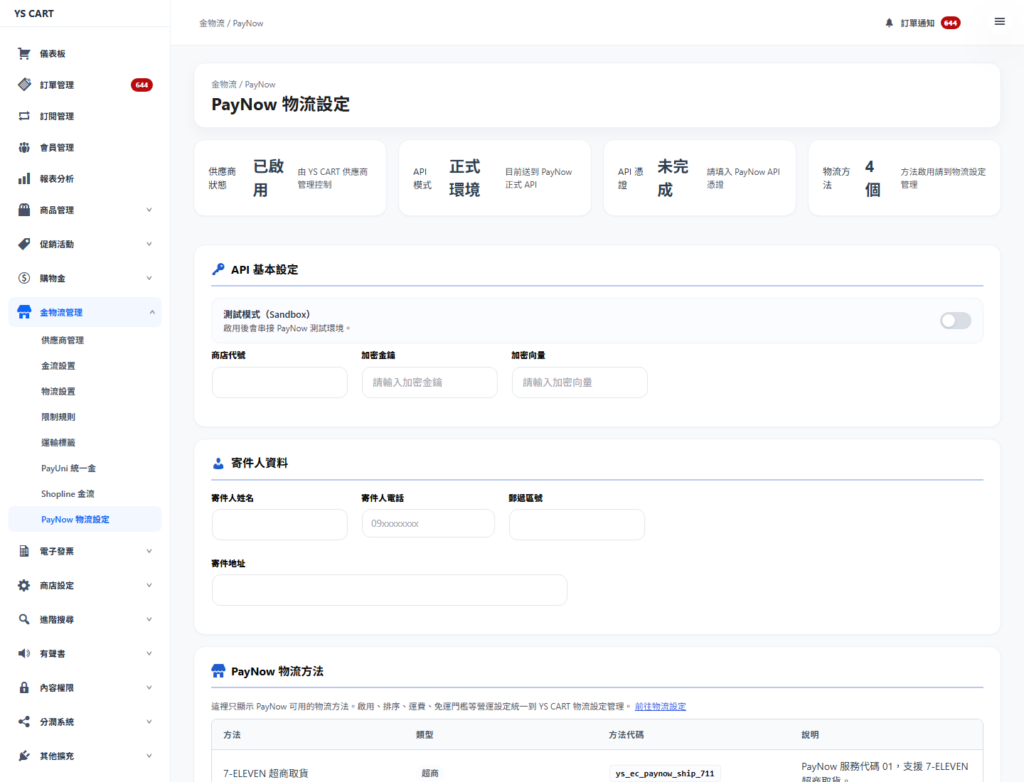
Task: Open 運輸標籤 submenu item
Action: [x=58, y=442]
